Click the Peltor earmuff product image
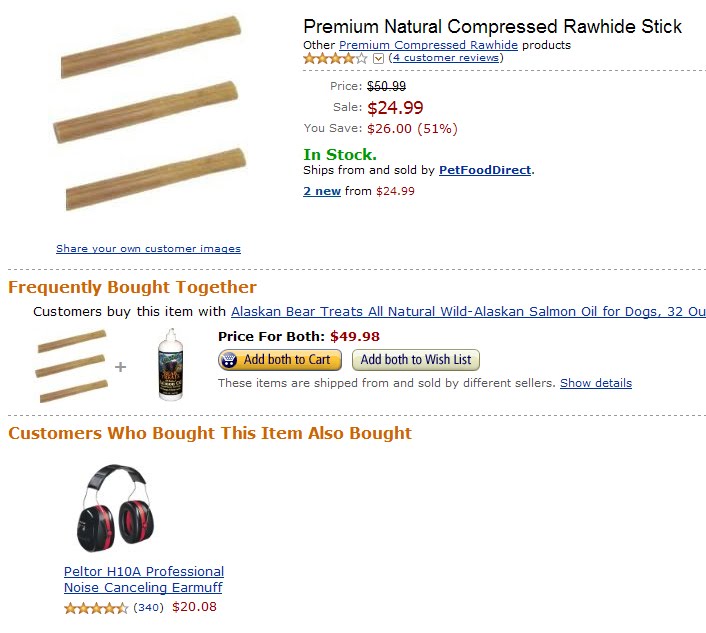The width and height of the screenshot is (706, 633). [111, 509]
